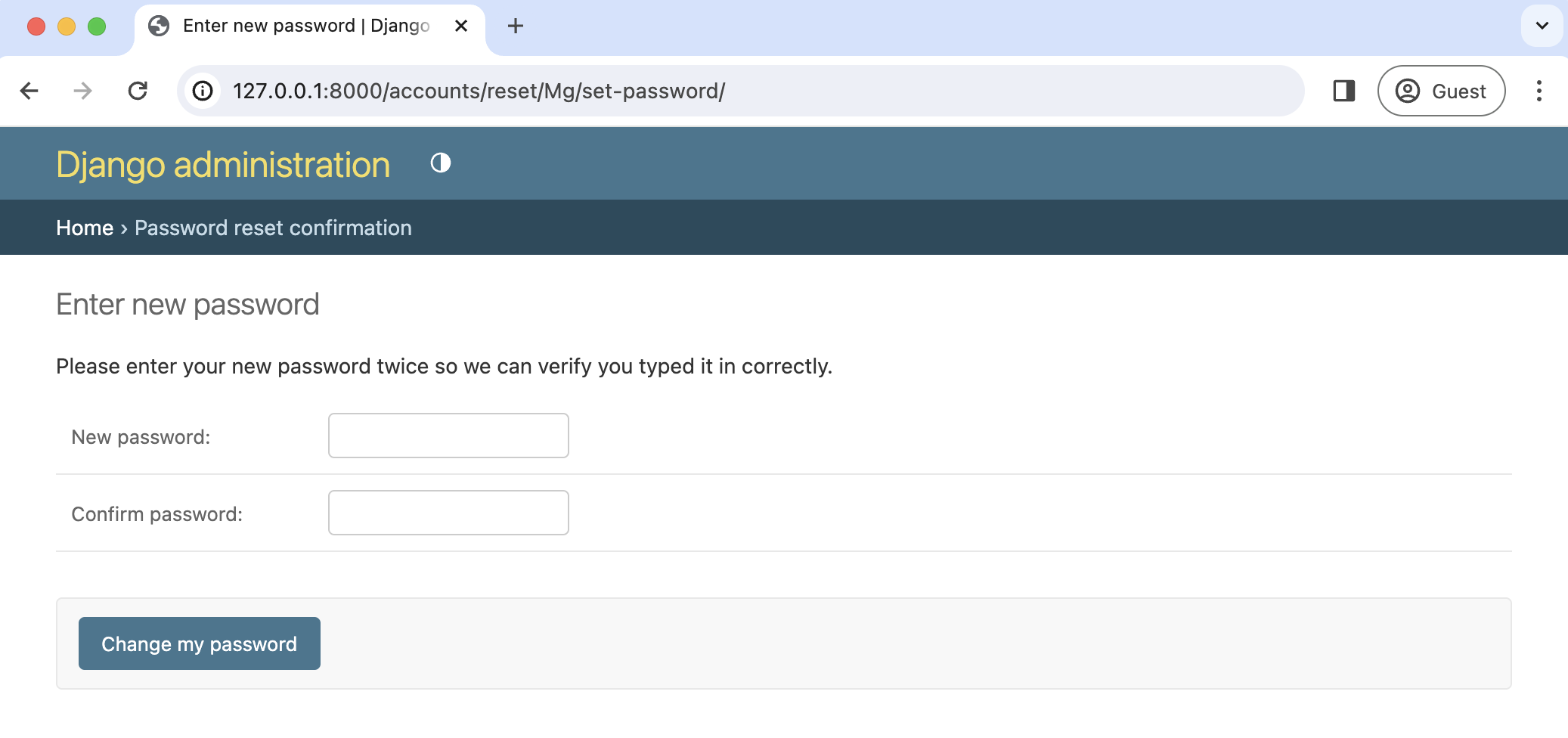This screenshot has width=1568, height=738.
Task: Click the macOS yellow minimize button
Action: pos(67,26)
